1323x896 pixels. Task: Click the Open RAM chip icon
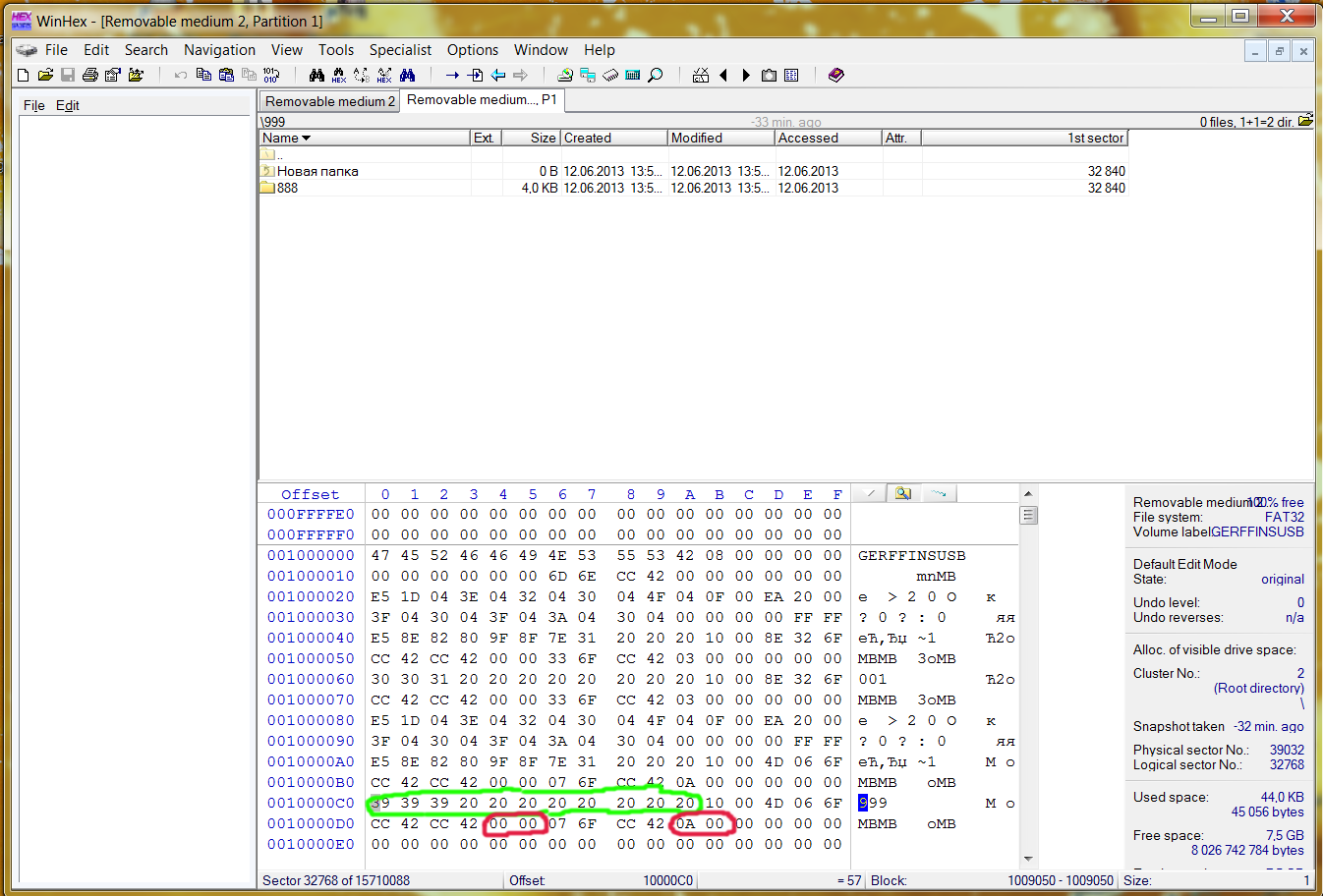coord(610,75)
